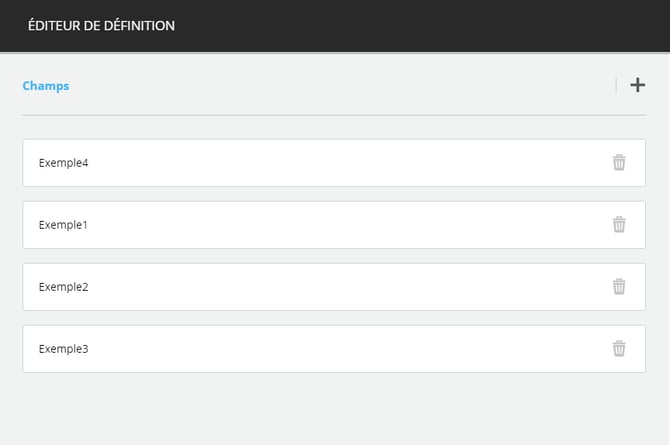670x445 pixels.
Task: Click the ÉDITEUR DE DÉFINITION header title
Action: click(x=101, y=25)
